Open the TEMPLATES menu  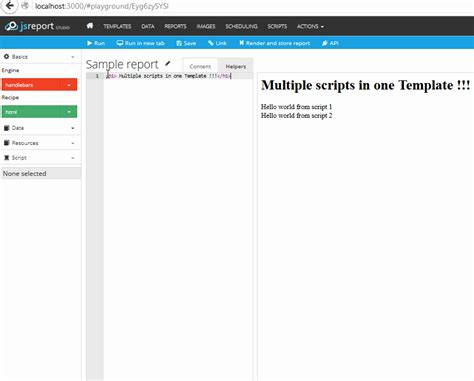tap(117, 26)
